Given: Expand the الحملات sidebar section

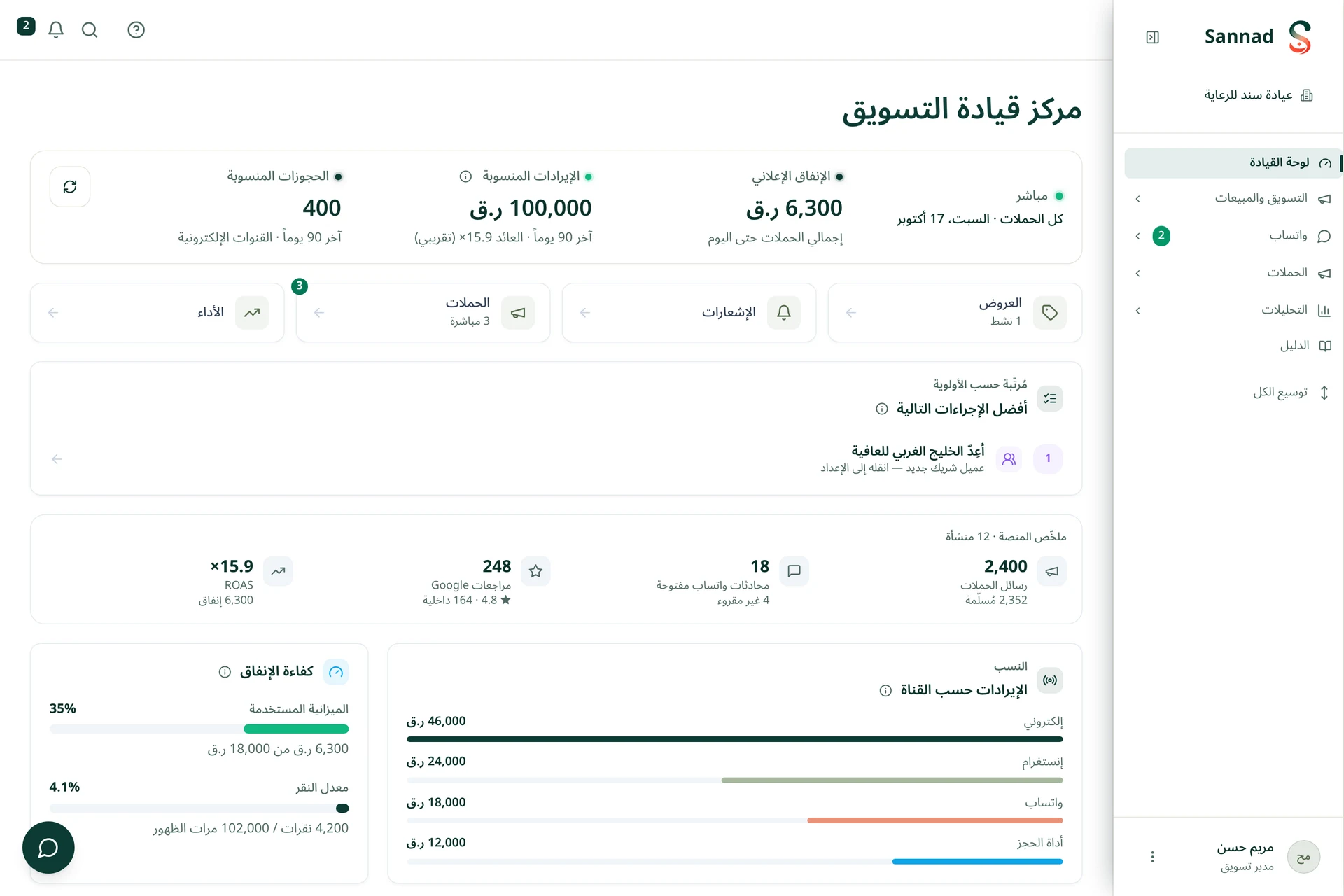Looking at the screenshot, I should [1233, 273].
